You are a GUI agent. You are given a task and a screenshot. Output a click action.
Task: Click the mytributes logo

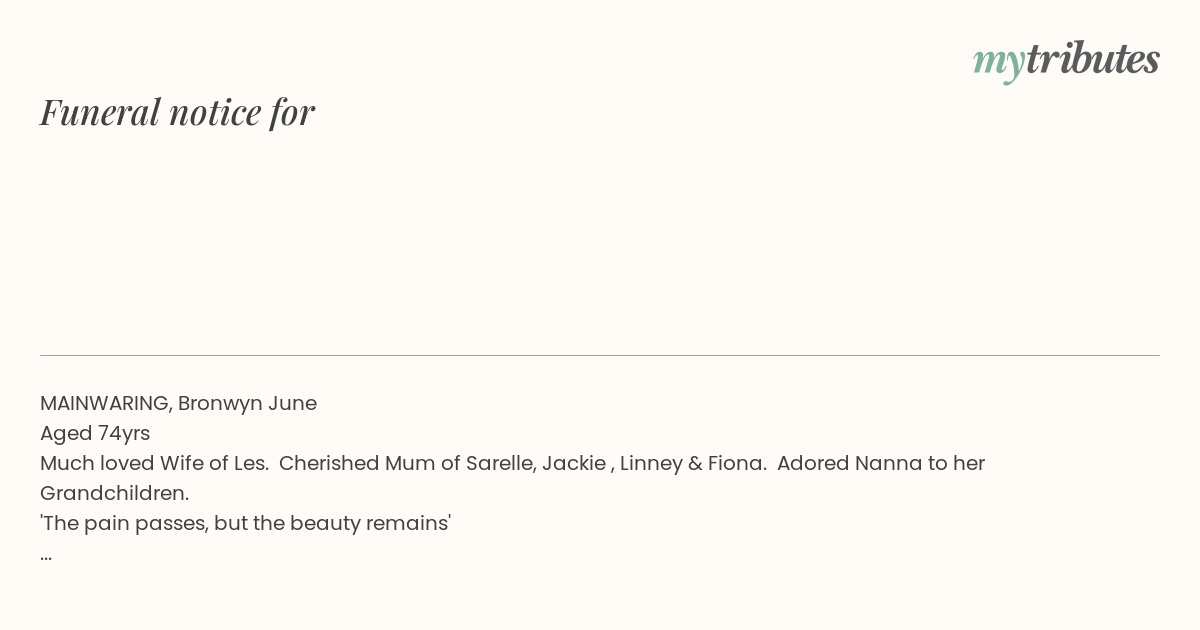tap(1066, 60)
